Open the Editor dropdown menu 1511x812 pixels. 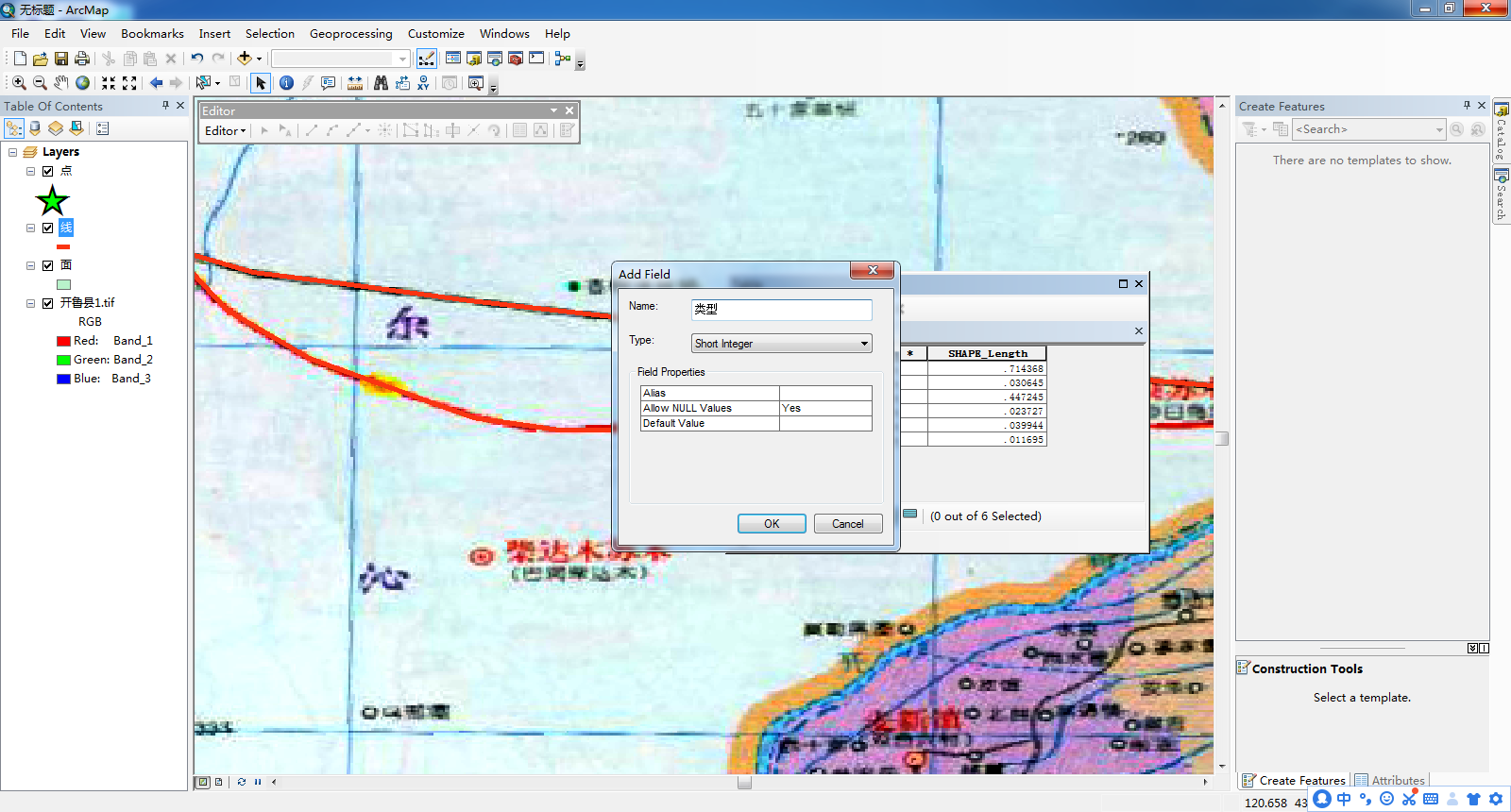click(225, 130)
